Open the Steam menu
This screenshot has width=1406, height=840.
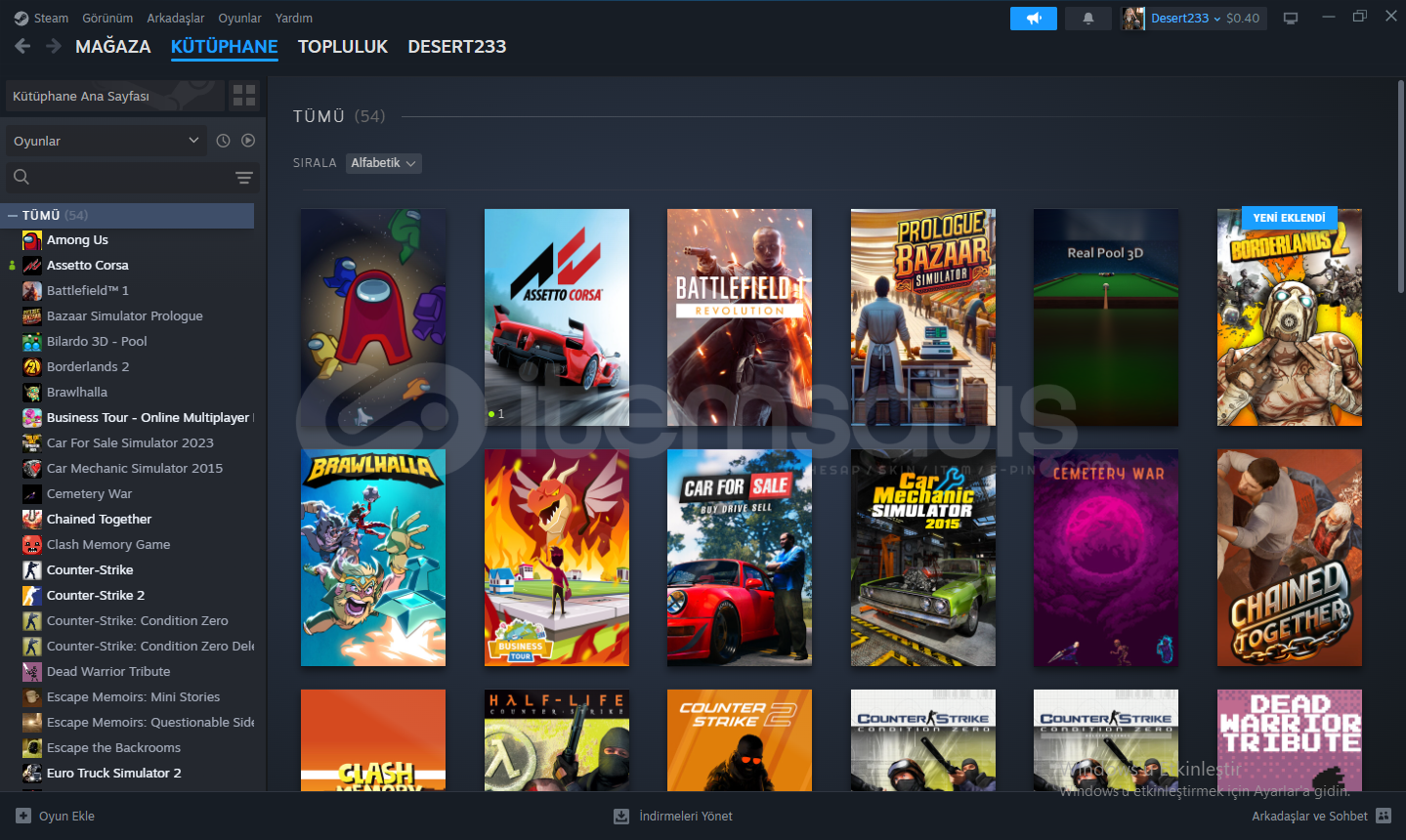pyautogui.click(x=51, y=18)
